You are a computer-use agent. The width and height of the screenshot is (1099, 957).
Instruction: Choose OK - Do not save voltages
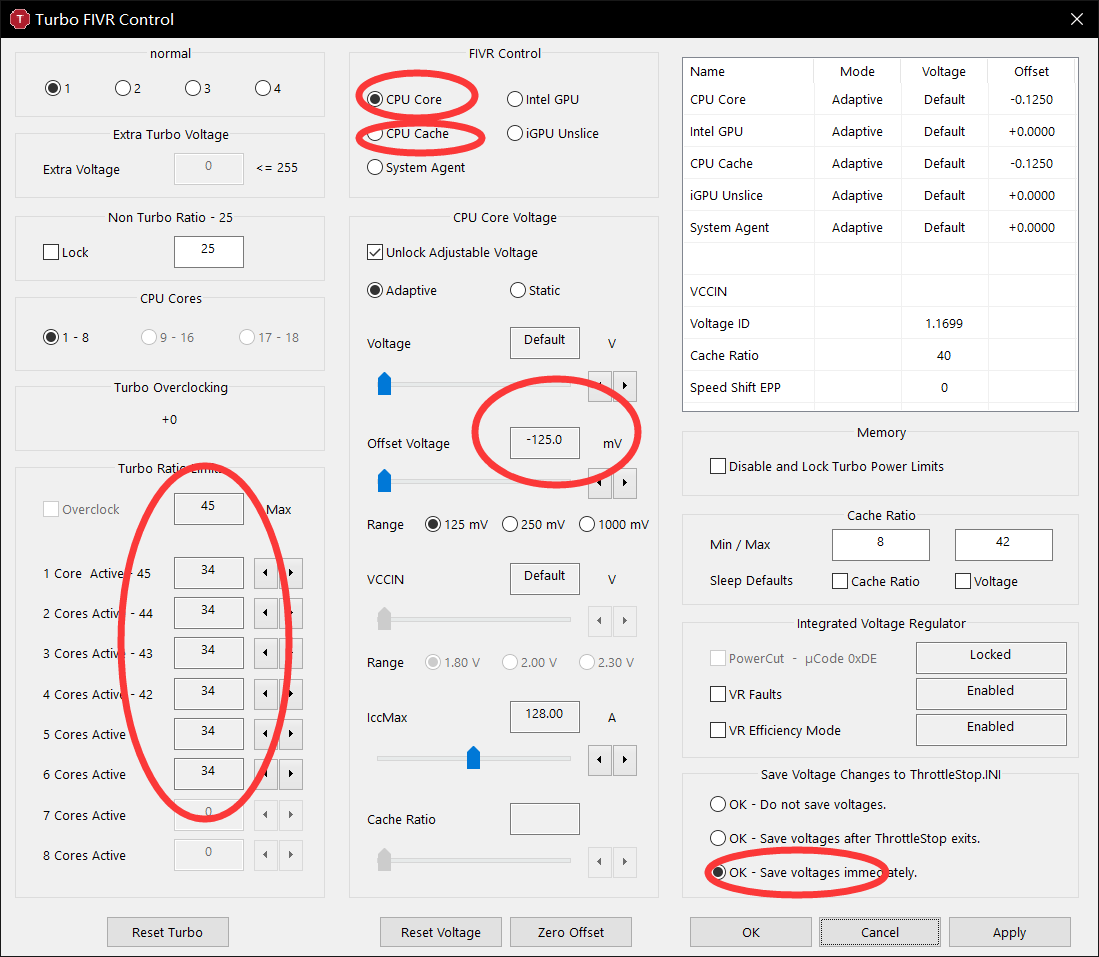798,804
